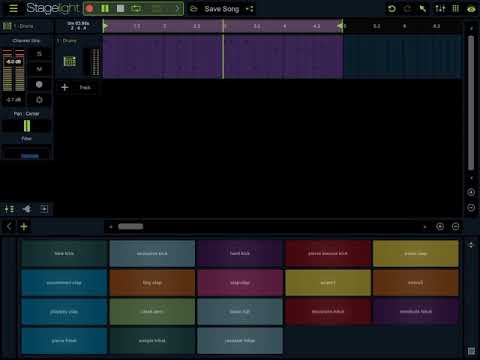Collapse panel with left chevron
Image resolution: width=480 pixels, height=360 pixels.
pyautogui.click(x=9, y=227)
